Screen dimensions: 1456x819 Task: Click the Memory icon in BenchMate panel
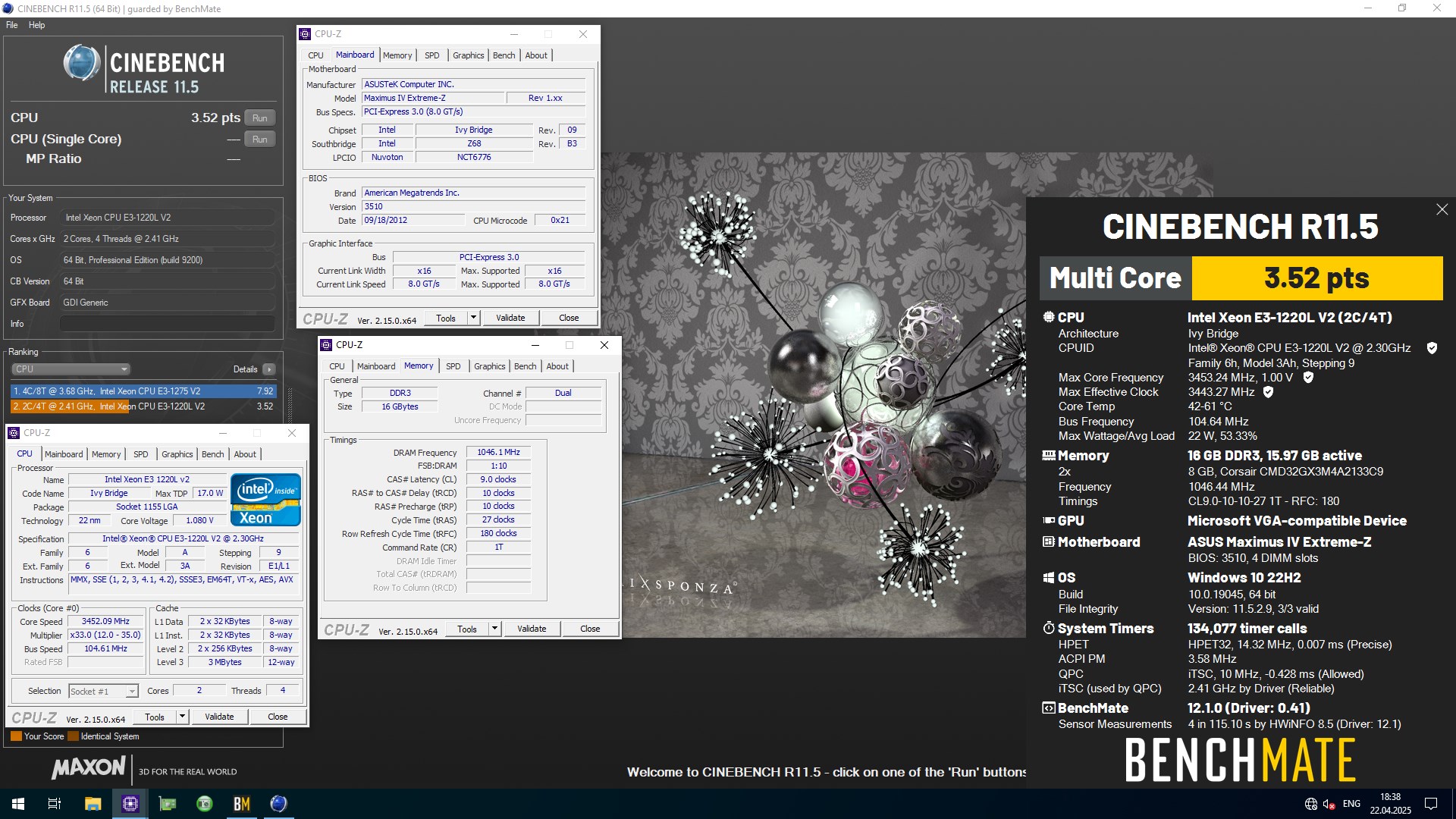click(x=1049, y=456)
